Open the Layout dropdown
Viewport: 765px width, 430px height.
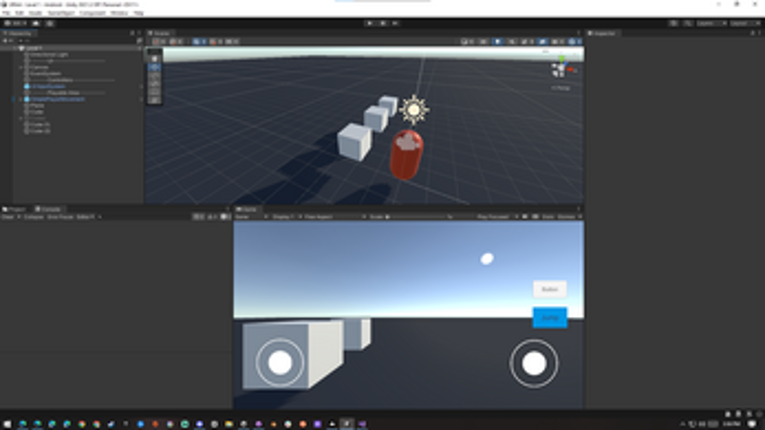(744, 23)
